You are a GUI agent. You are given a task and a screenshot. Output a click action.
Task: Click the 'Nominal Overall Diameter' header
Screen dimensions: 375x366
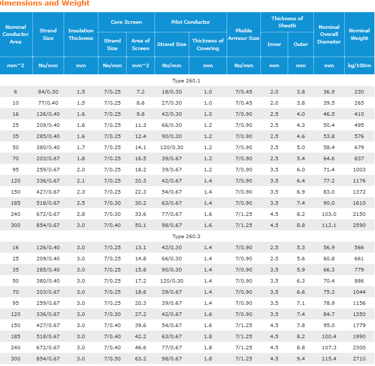click(x=329, y=34)
